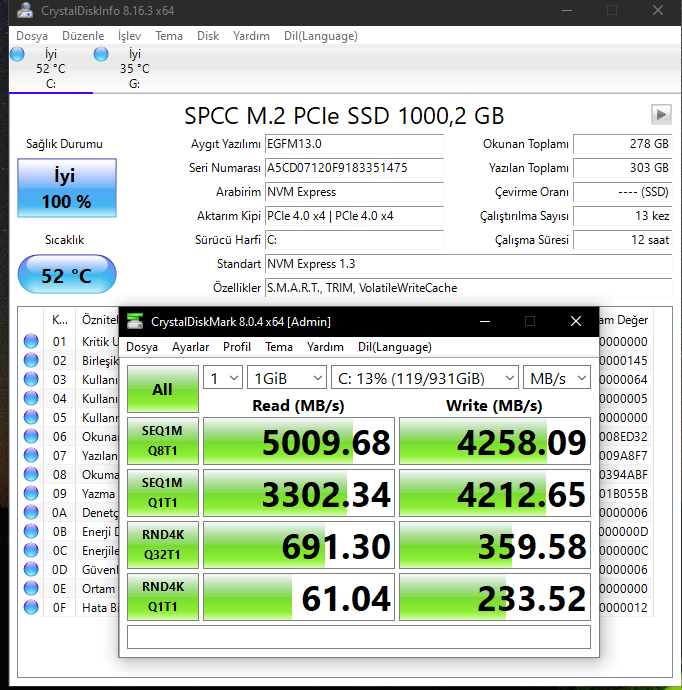The width and height of the screenshot is (682, 690).
Task: Open Ayarlar menu in CrystalDiskMark
Action: tap(190, 347)
